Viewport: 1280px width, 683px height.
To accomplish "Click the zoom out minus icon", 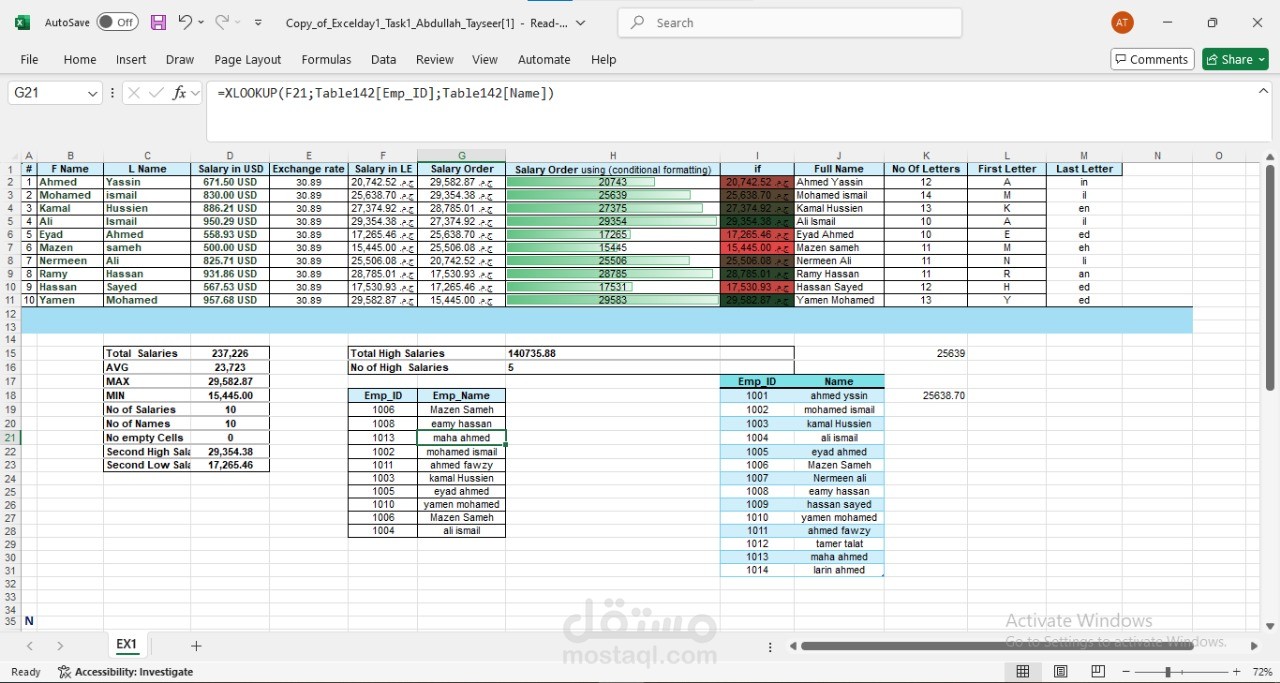I will (x=1127, y=672).
